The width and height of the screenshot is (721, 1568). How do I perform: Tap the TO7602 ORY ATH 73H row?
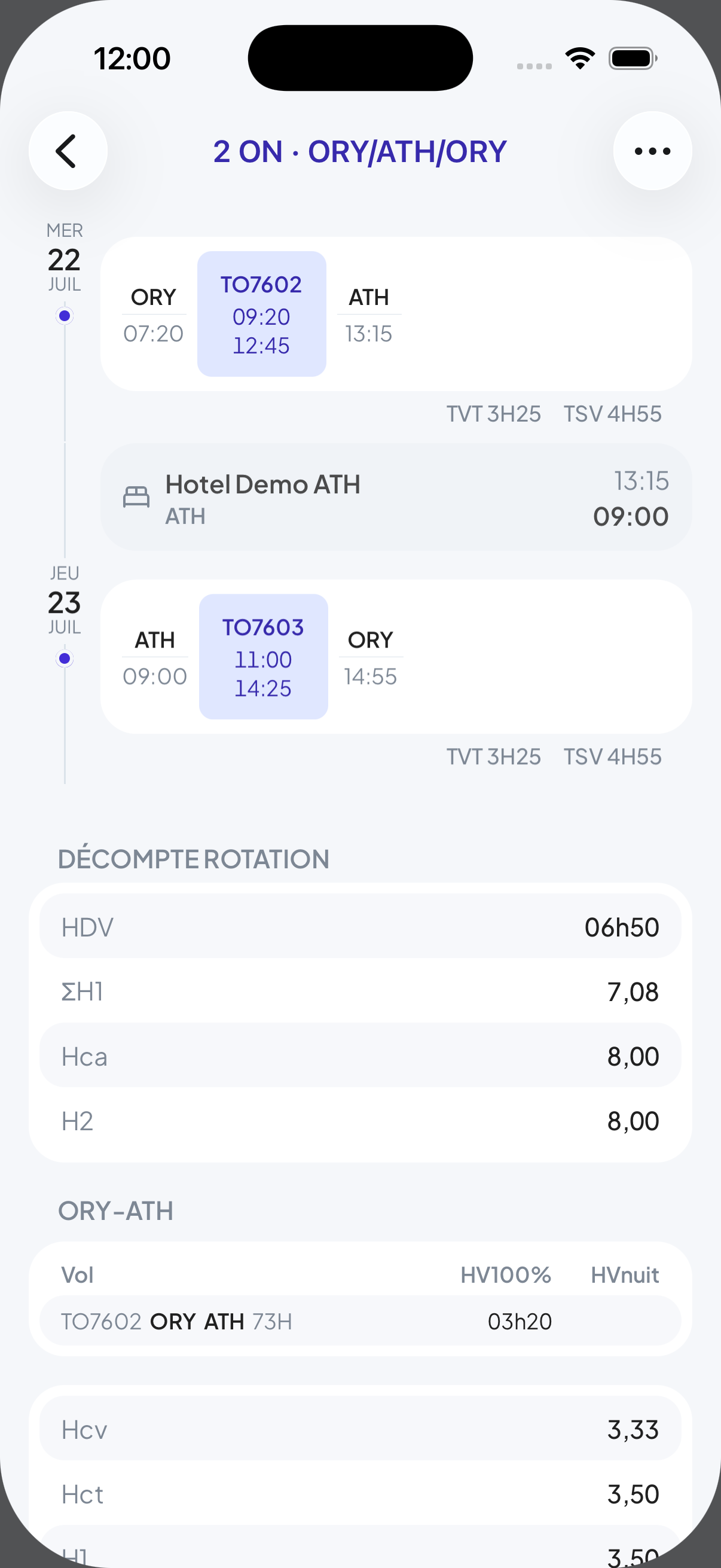360,1321
